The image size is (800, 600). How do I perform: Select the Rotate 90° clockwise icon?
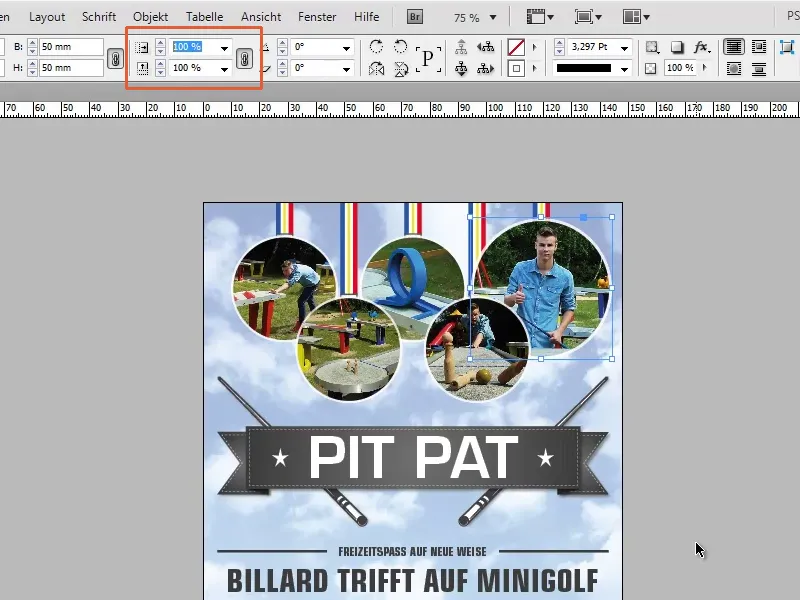(375, 46)
